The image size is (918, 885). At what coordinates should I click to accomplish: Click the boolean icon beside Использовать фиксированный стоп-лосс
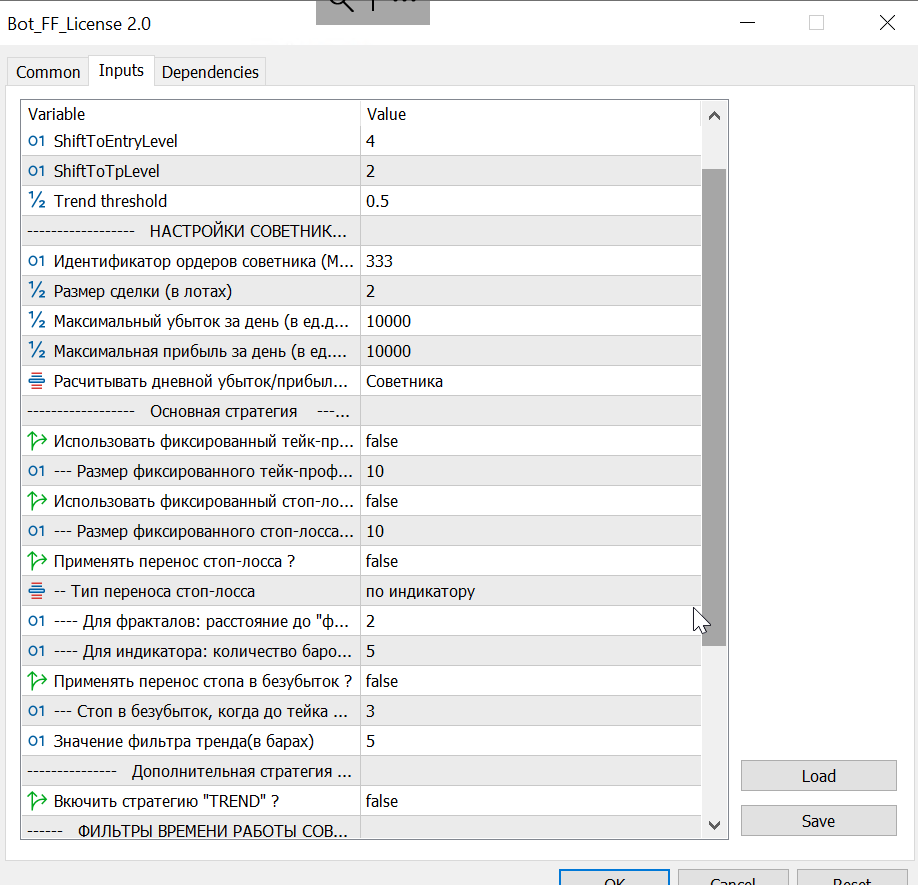point(36,501)
